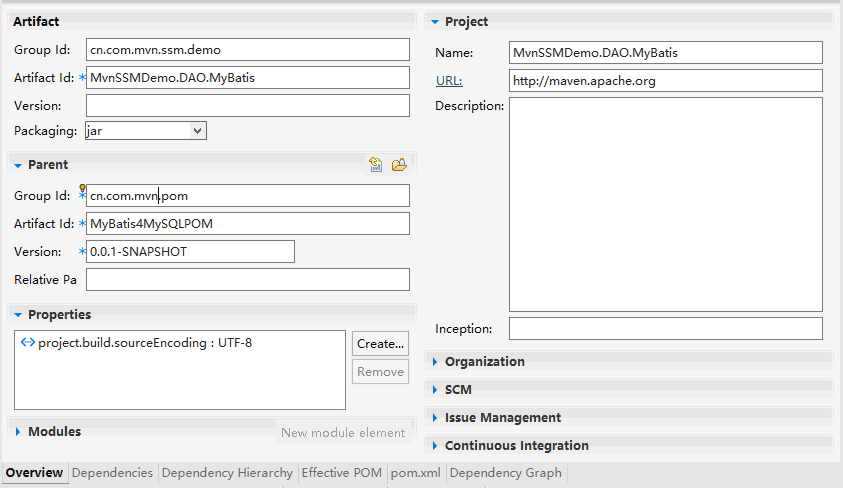This screenshot has height=488, width=843.
Task: Click the Parent Artifact Id field MyBatis4MySQLPOM
Action: 248,224
